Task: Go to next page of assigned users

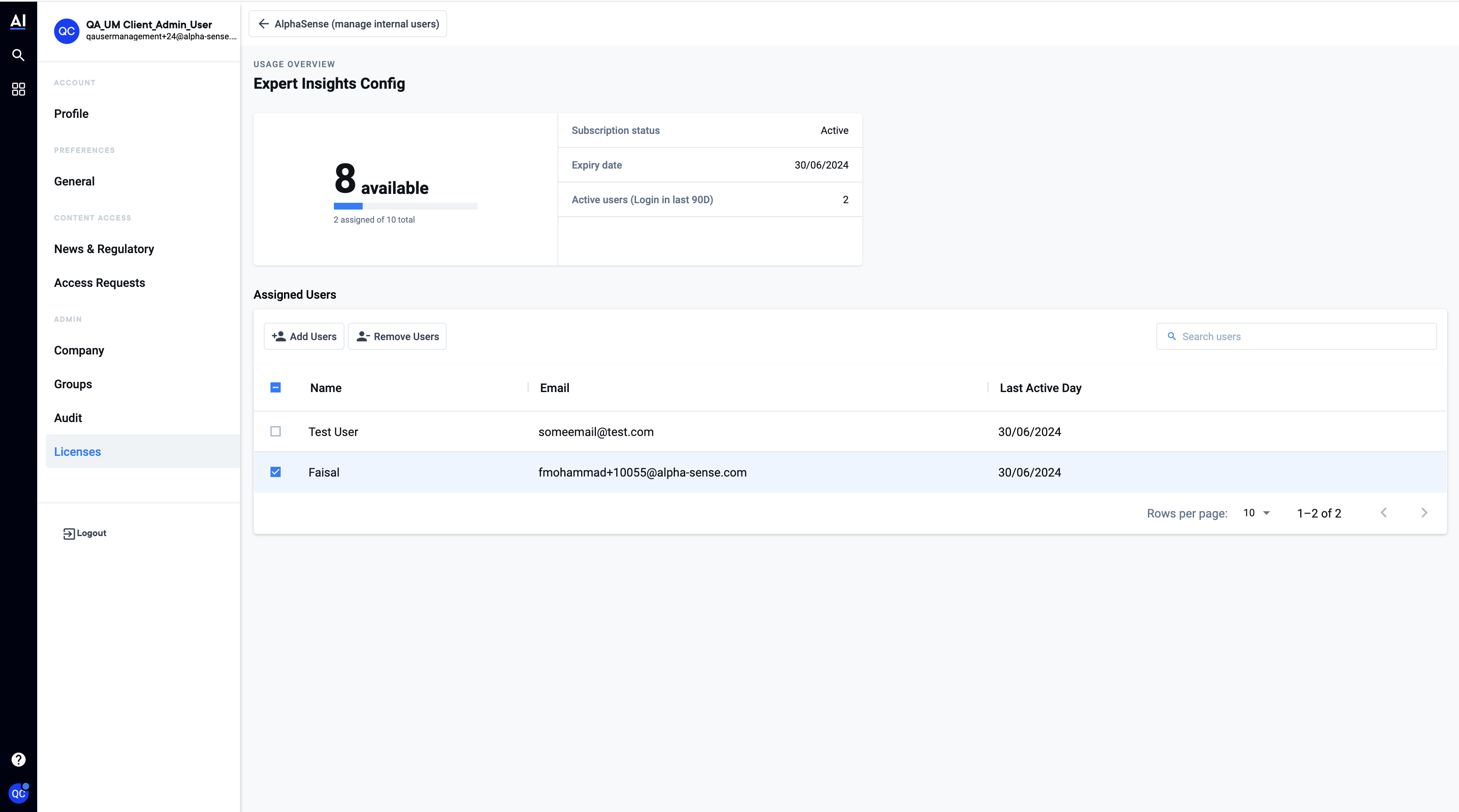Action: [1424, 513]
